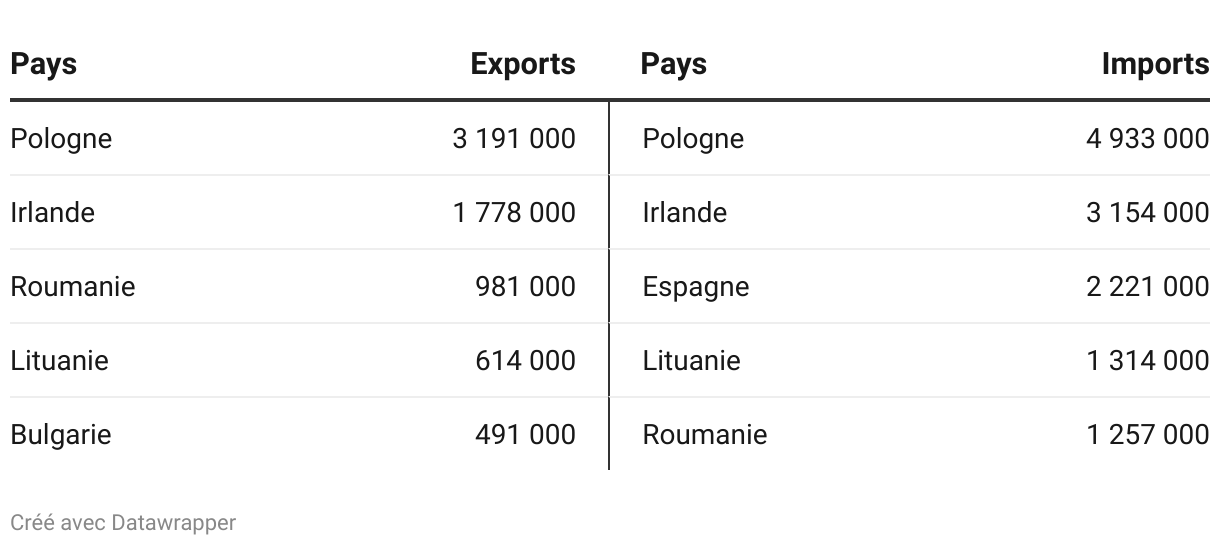Click Espagne in the imports table
The image size is (1220, 546).
695,287
